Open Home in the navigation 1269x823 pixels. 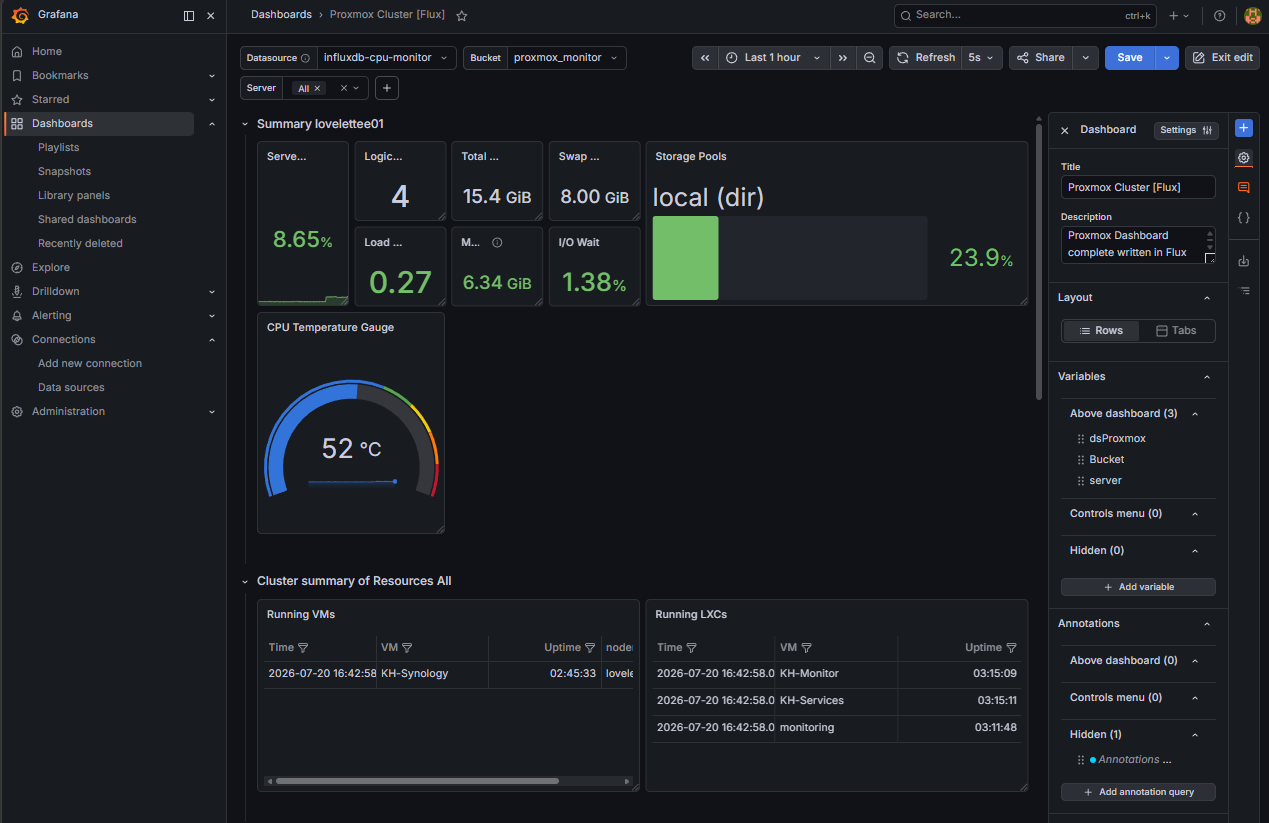pos(46,51)
